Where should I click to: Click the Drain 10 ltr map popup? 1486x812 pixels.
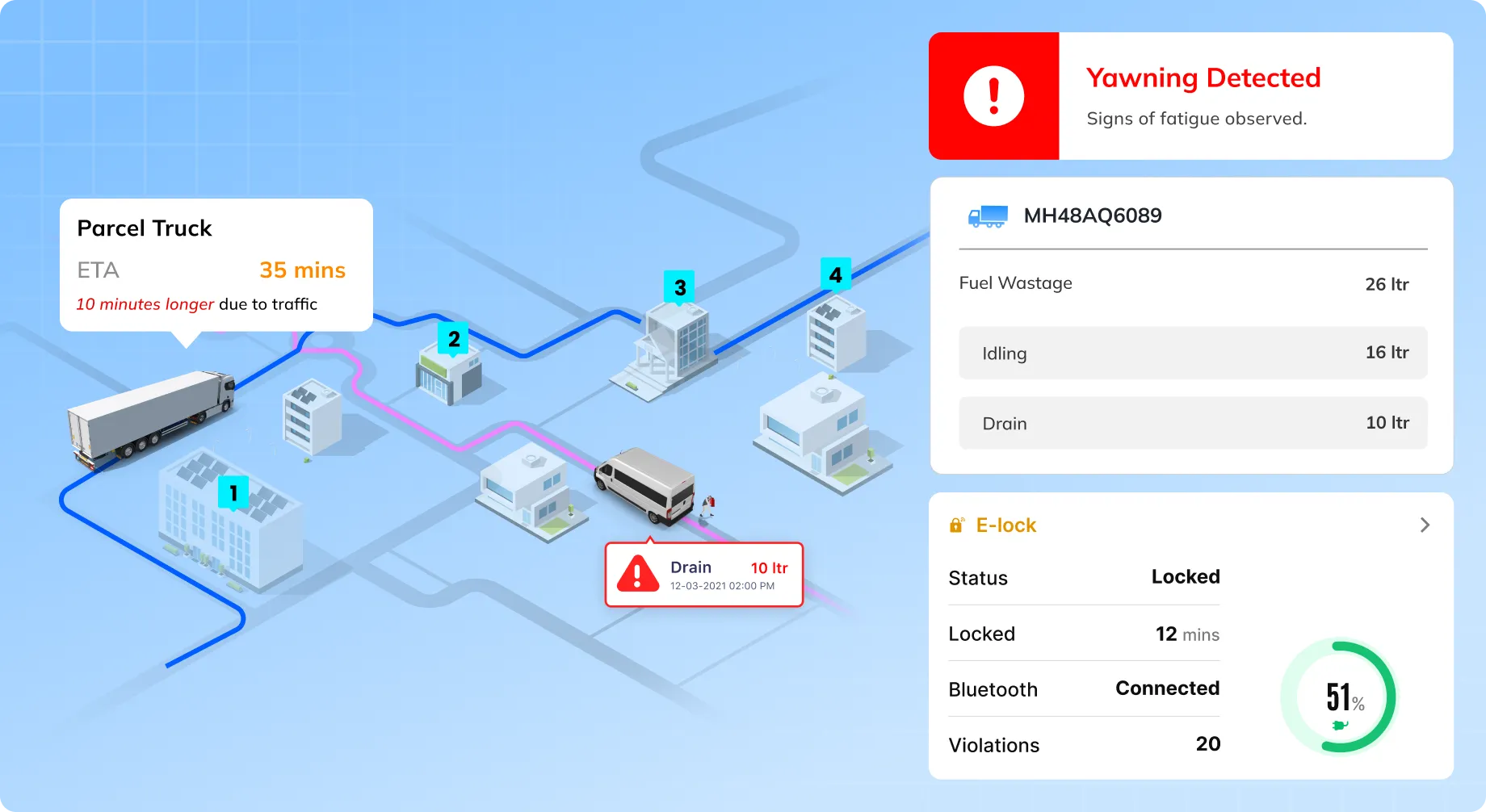[x=704, y=575]
